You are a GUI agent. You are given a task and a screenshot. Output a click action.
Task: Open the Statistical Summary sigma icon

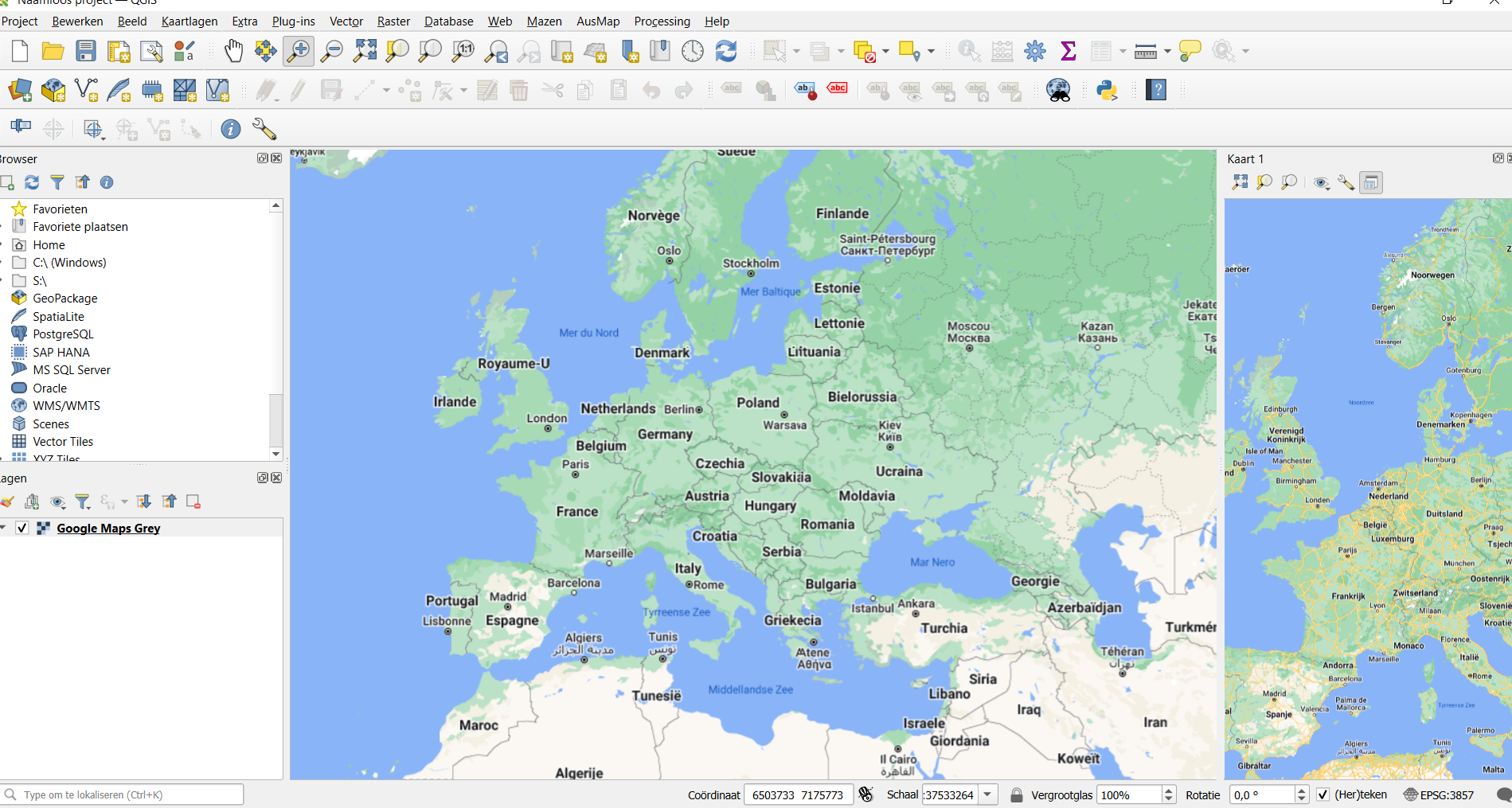point(1069,52)
